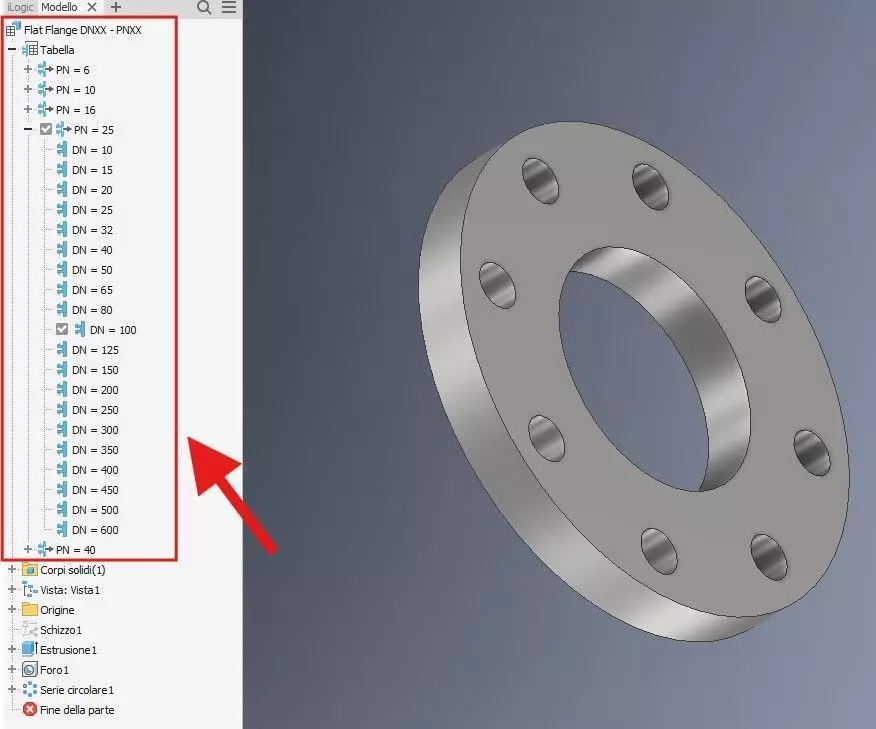Screen dimensions: 876x729
Task: Select the Modello tab
Action: pyautogui.click(x=59, y=7)
